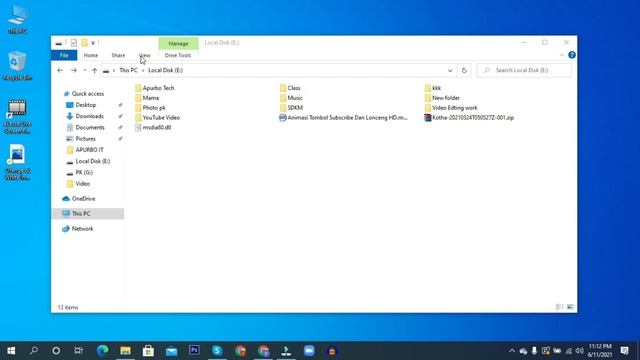The width and height of the screenshot is (640, 360).
Task: Collapse the ribbon with the chevron
Action: pyautogui.click(x=562, y=55)
